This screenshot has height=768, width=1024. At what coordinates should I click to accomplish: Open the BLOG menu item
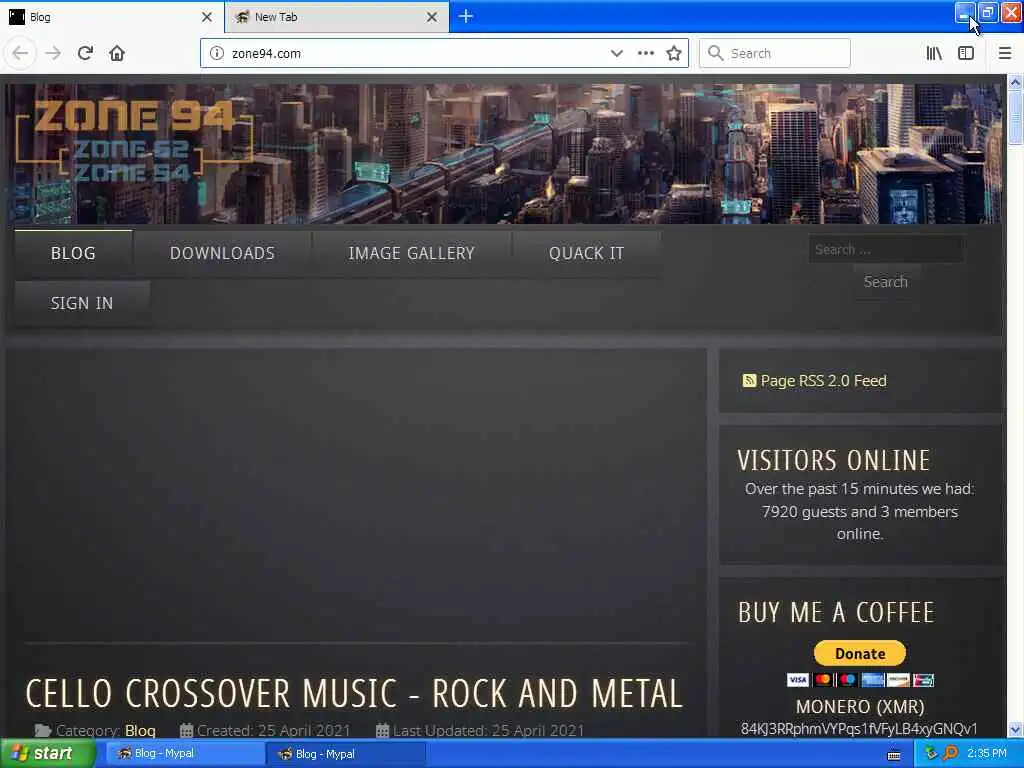point(73,253)
